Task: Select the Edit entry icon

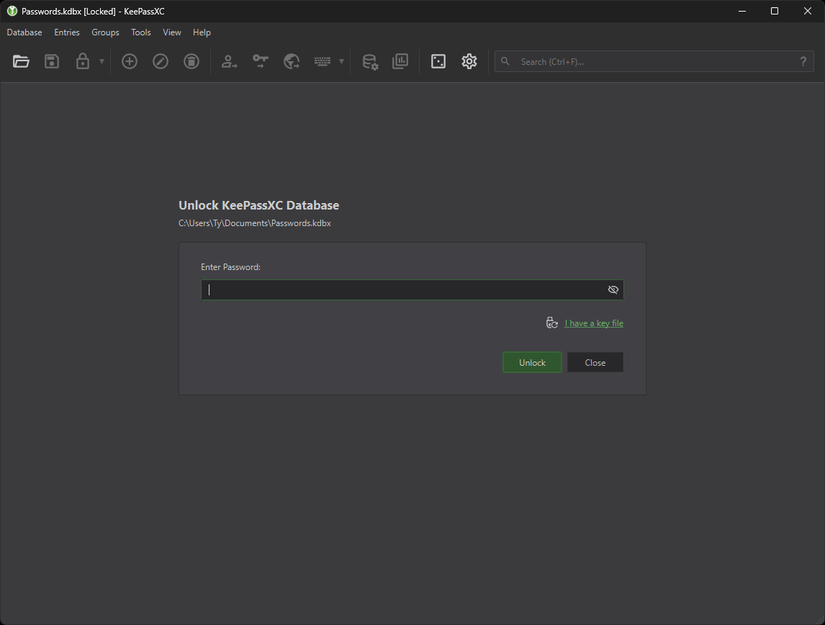Action: click(x=160, y=61)
